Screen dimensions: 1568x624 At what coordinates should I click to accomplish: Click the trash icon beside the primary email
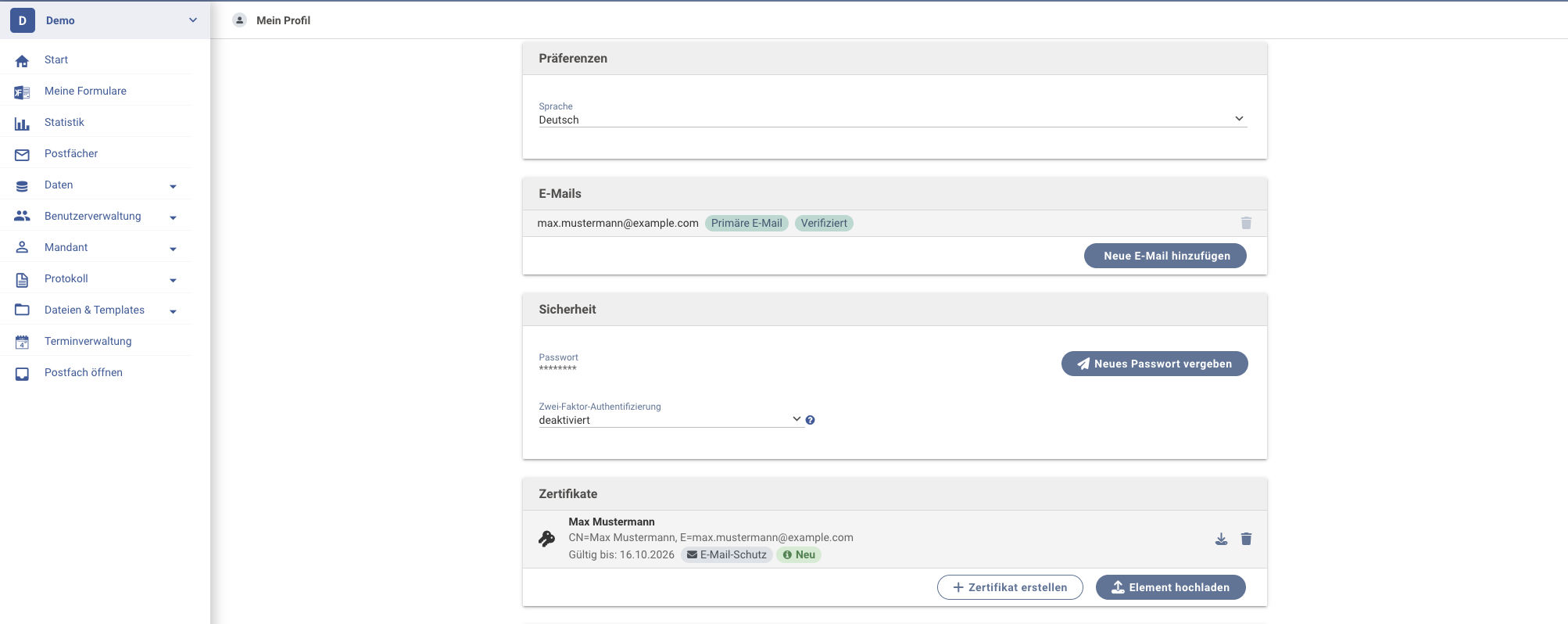click(1246, 224)
